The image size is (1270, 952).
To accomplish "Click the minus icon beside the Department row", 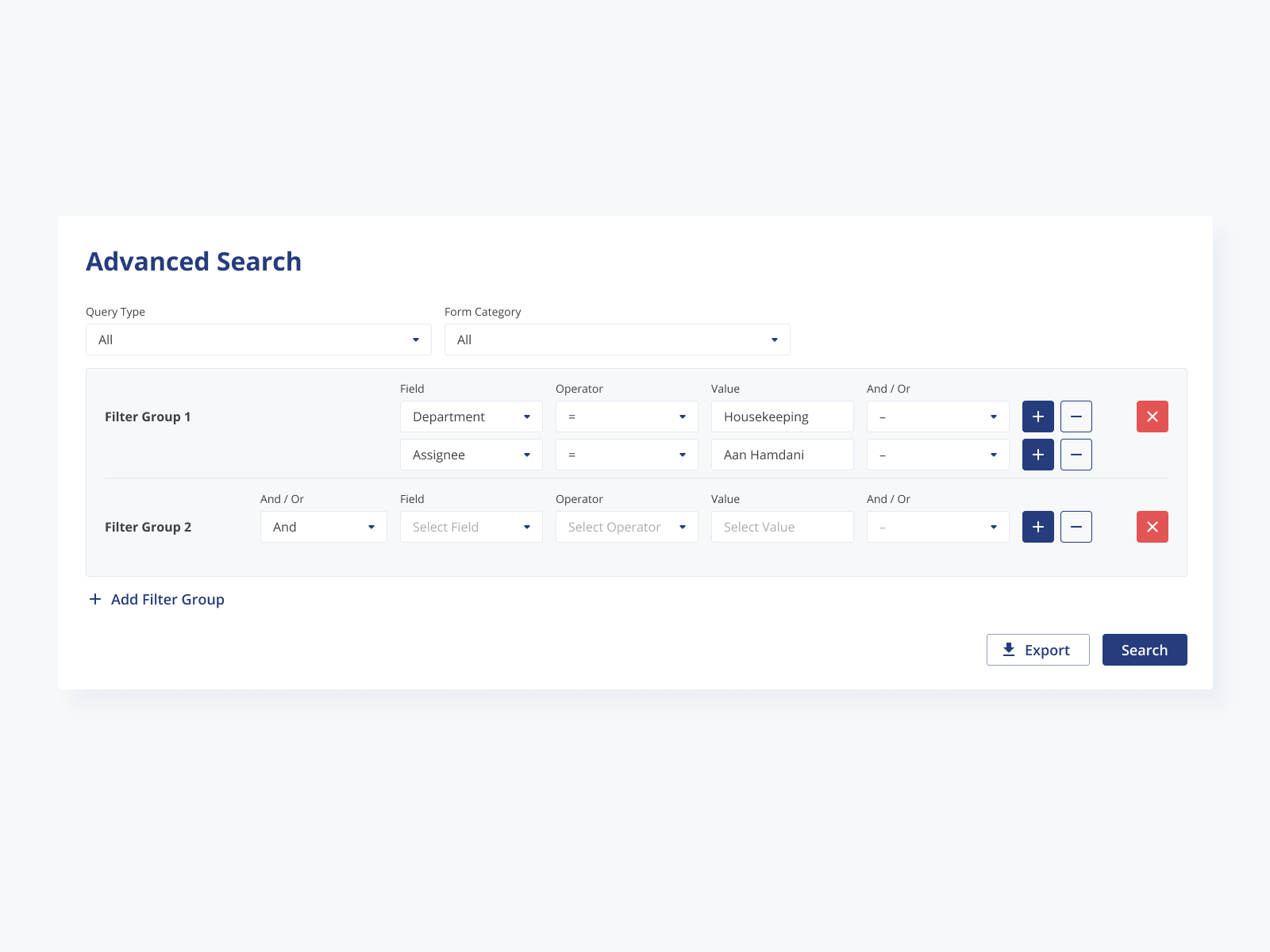I will (1076, 416).
